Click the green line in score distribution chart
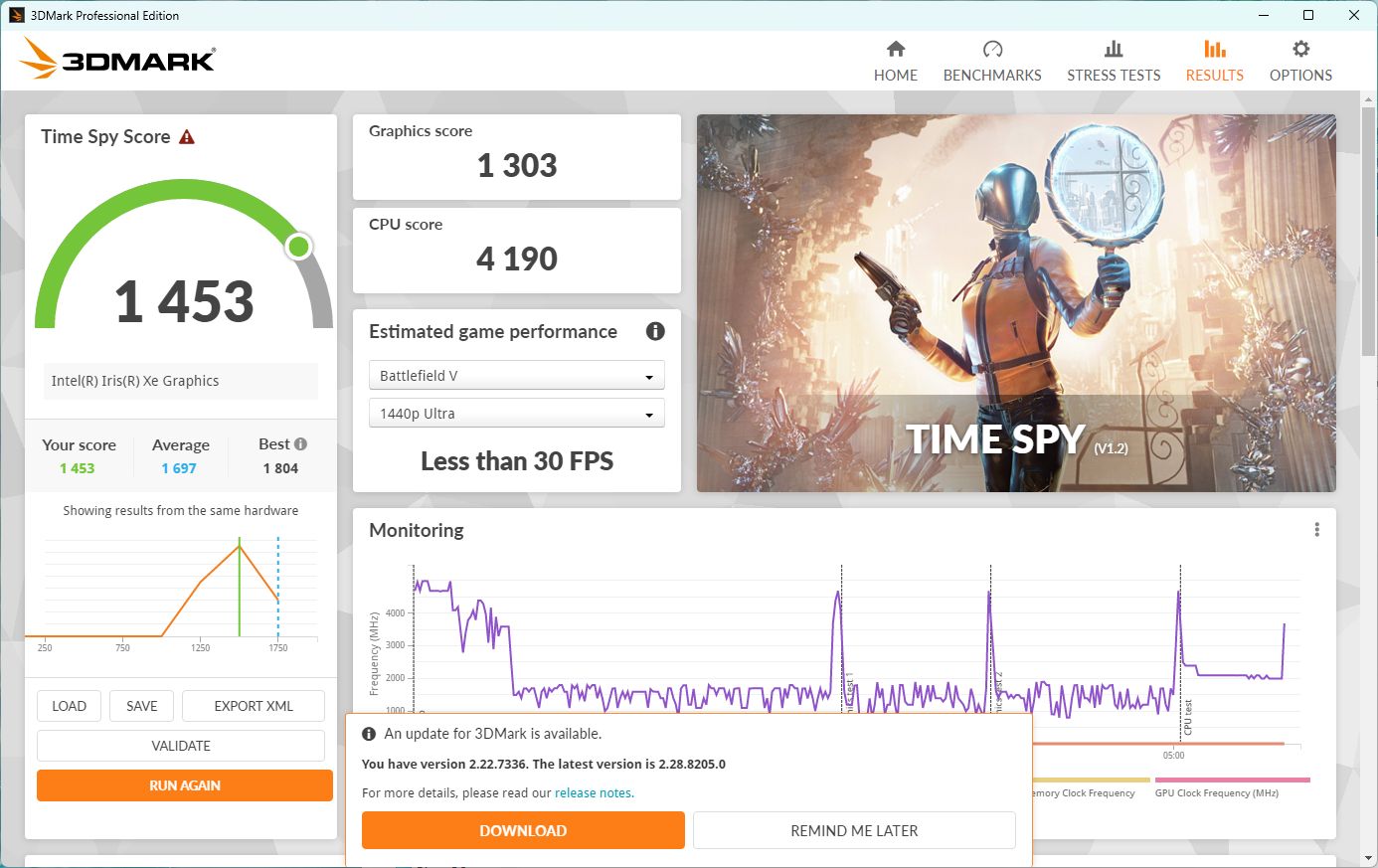The image size is (1378, 868). pyautogui.click(x=240, y=588)
